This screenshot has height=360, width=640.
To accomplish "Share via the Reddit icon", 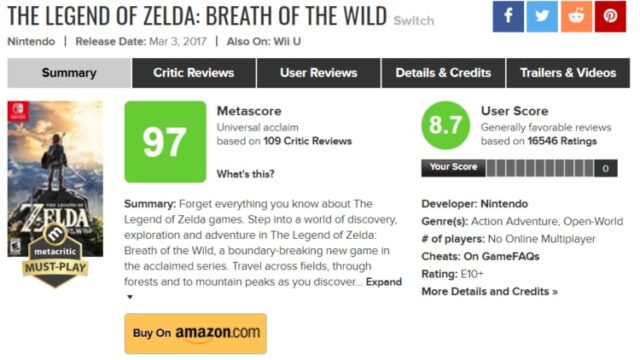I will point(576,16).
